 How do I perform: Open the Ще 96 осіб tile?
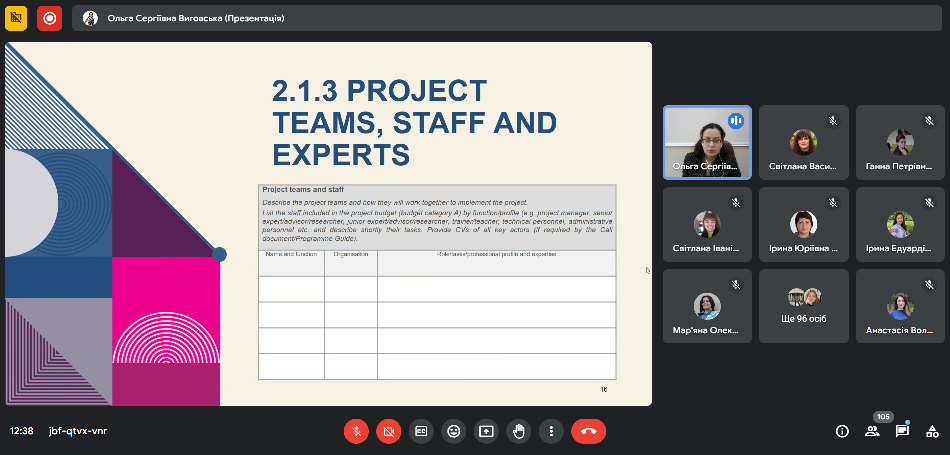point(803,306)
